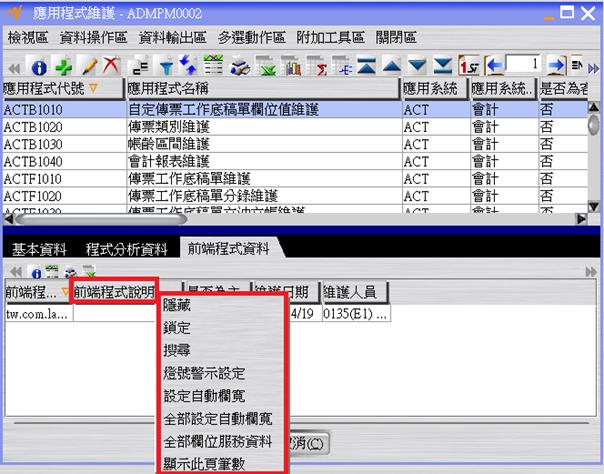
Task: Select 顯示此頁筆數 context menu entry
Action: 204,463
